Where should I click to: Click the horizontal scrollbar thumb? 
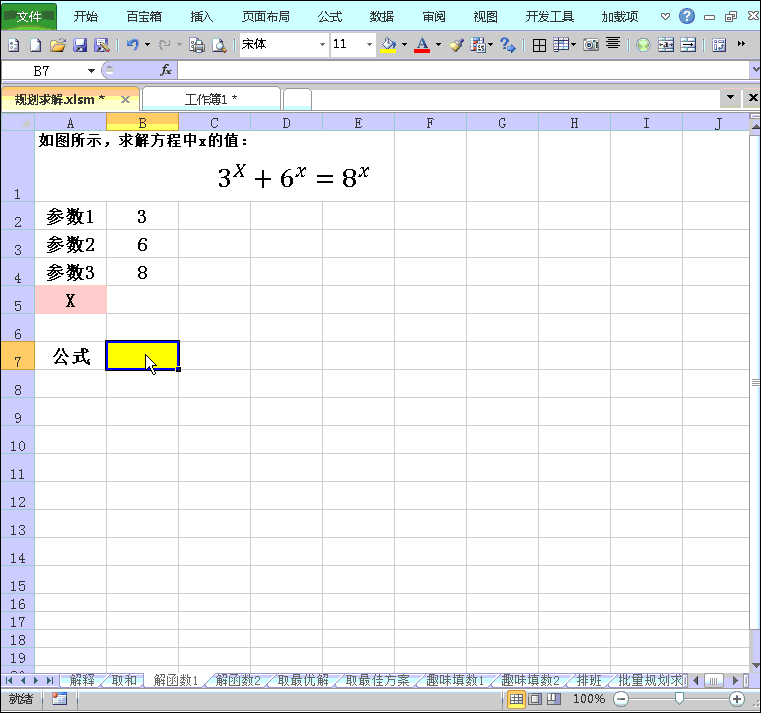[x=713, y=680]
